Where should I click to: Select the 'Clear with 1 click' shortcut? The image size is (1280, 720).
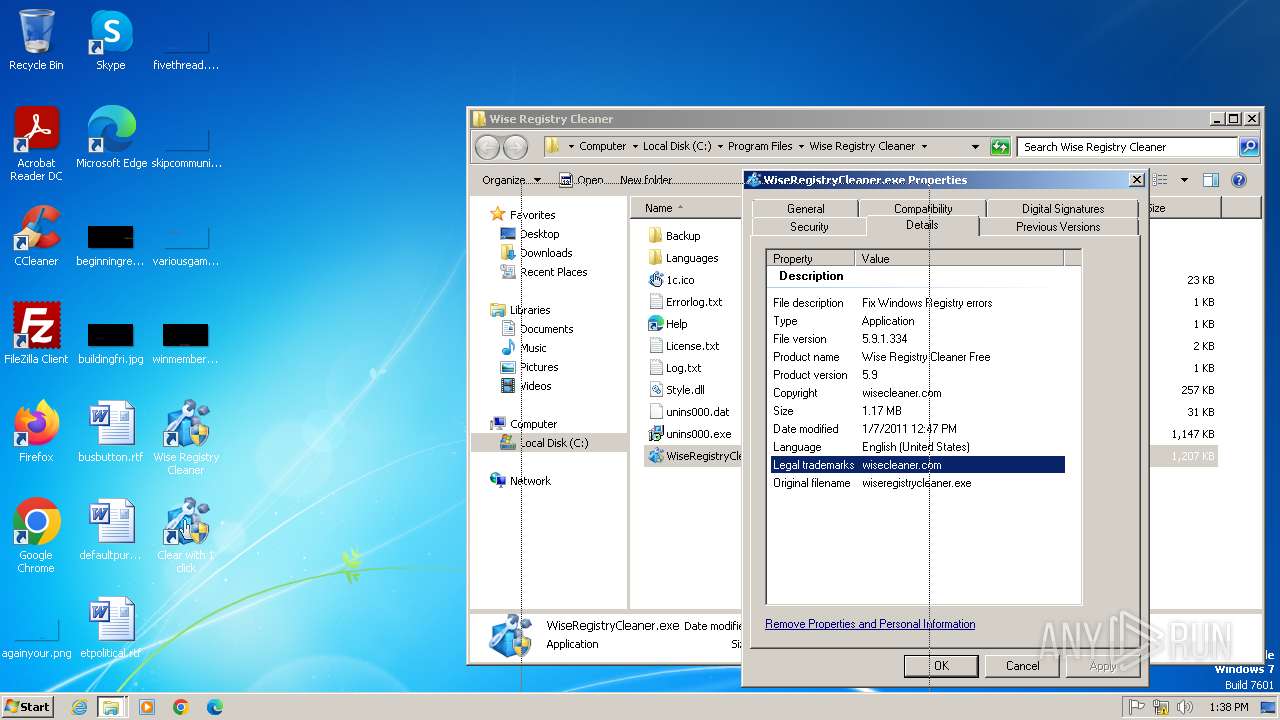[186, 536]
